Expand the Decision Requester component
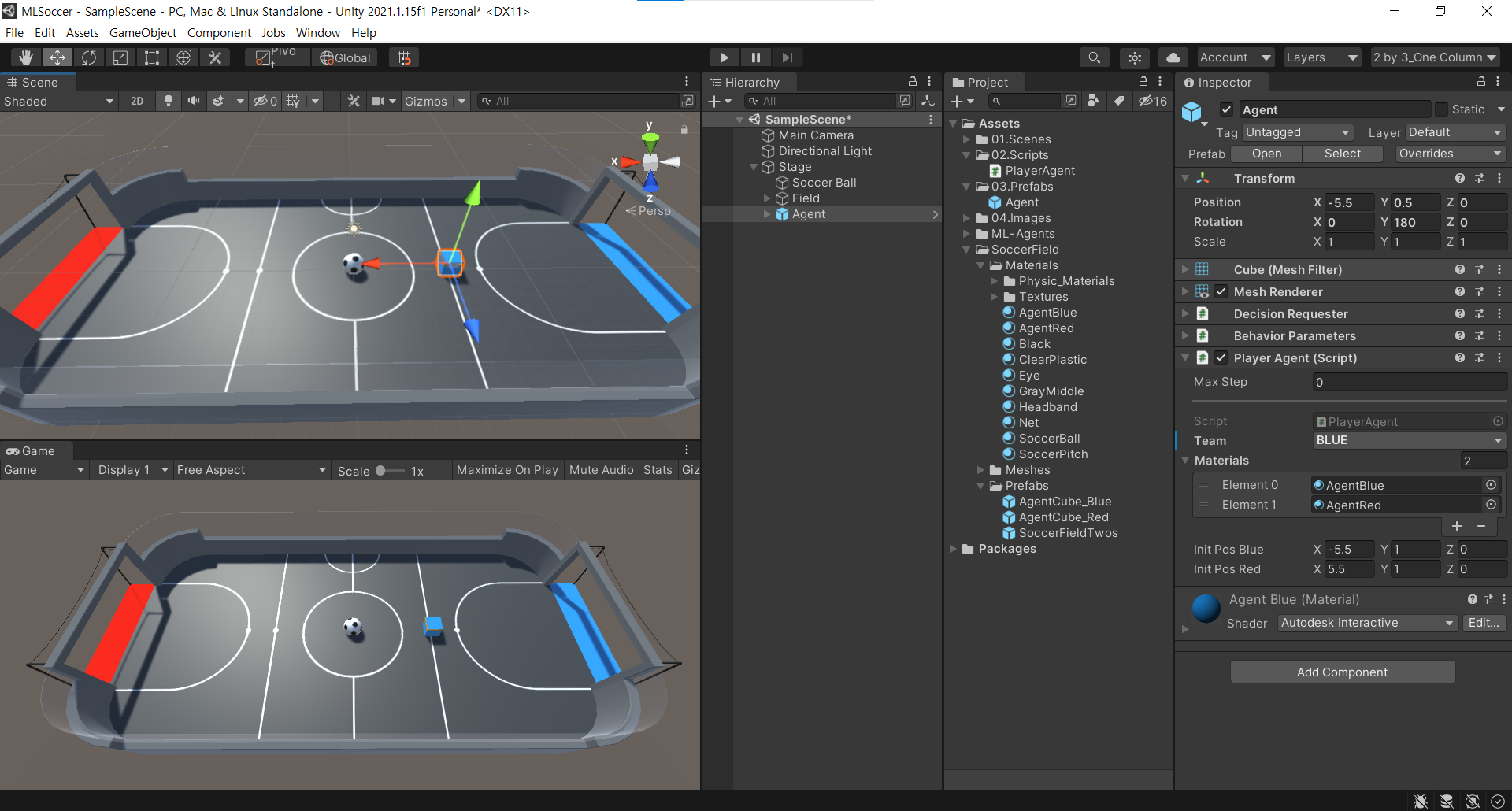The image size is (1512, 811). (1185, 313)
